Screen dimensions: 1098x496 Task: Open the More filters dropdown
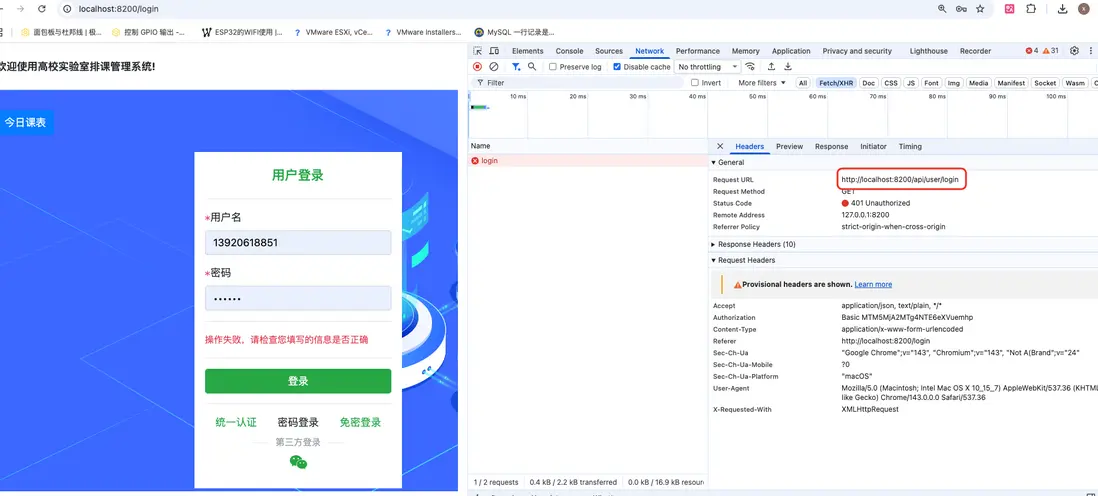coord(762,83)
